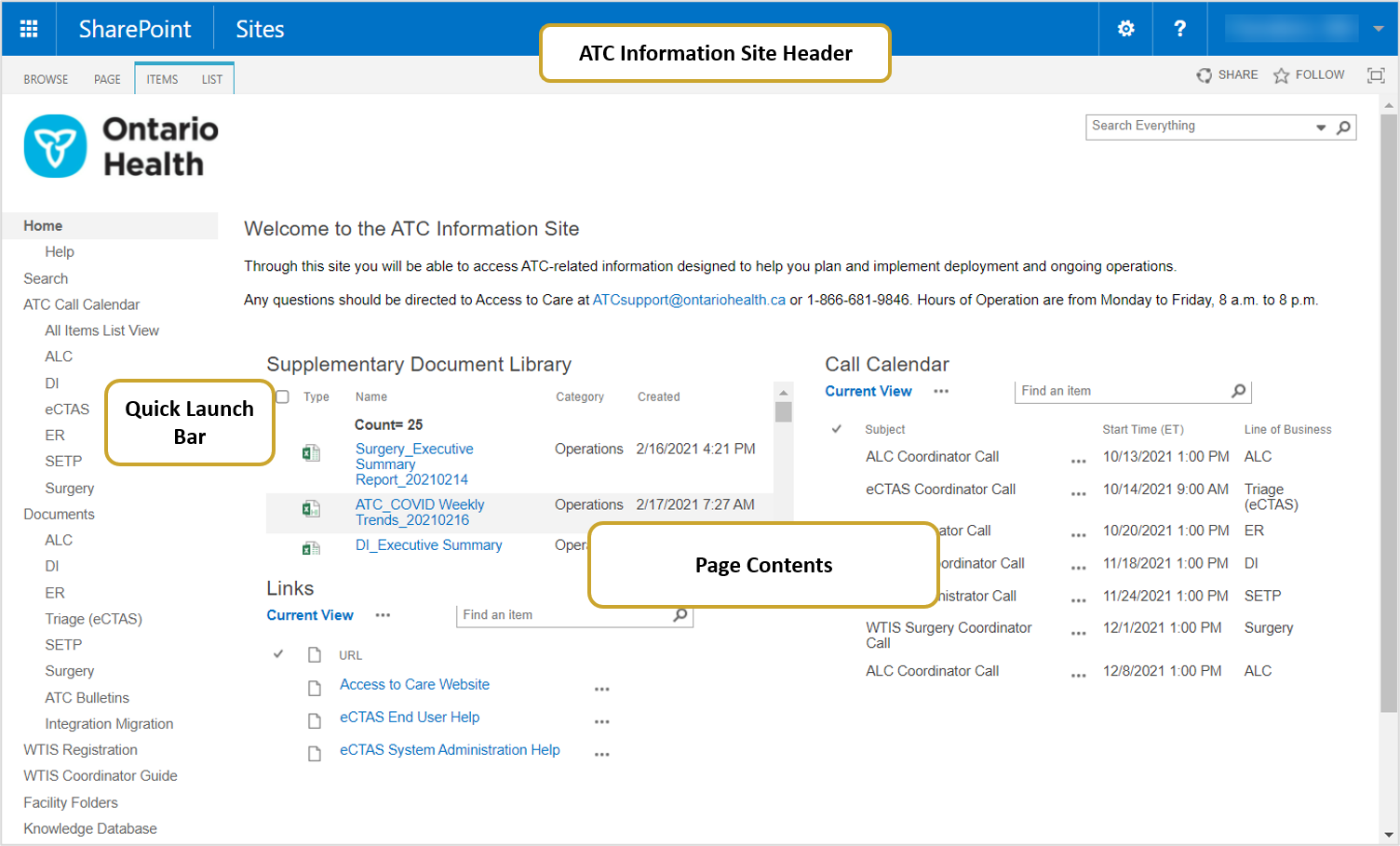
Task: Click Excel icon for ATC_COVID Weekly Trends
Action: [311, 509]
